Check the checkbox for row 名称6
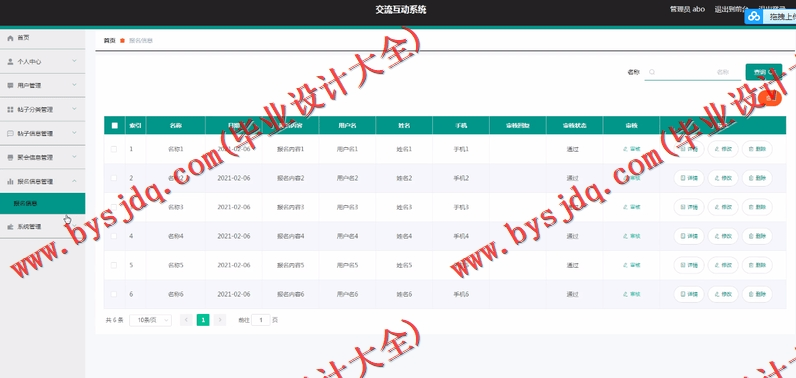 point(114,294)
